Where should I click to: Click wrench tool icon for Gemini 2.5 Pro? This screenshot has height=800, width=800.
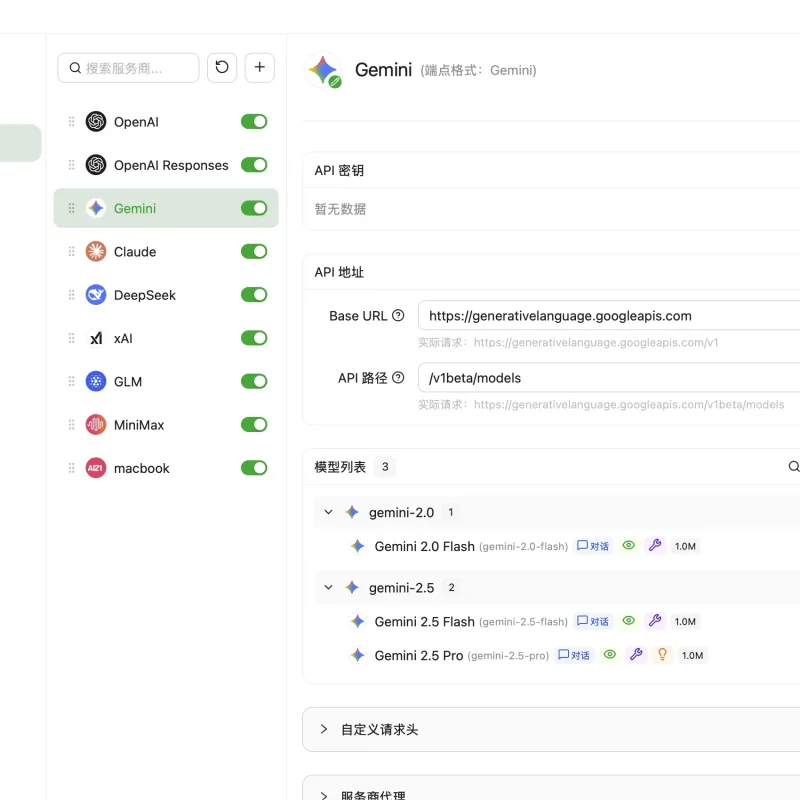tap(636, 655)
